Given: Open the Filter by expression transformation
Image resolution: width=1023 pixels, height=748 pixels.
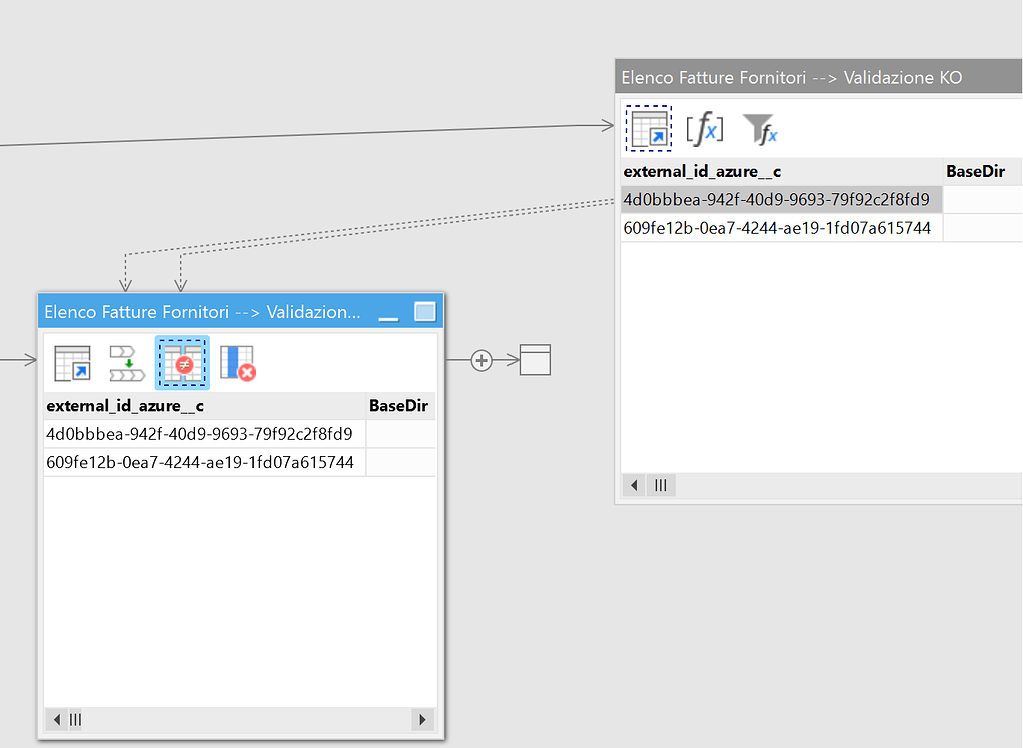Looking at the screenshot, I should point(759,127).
